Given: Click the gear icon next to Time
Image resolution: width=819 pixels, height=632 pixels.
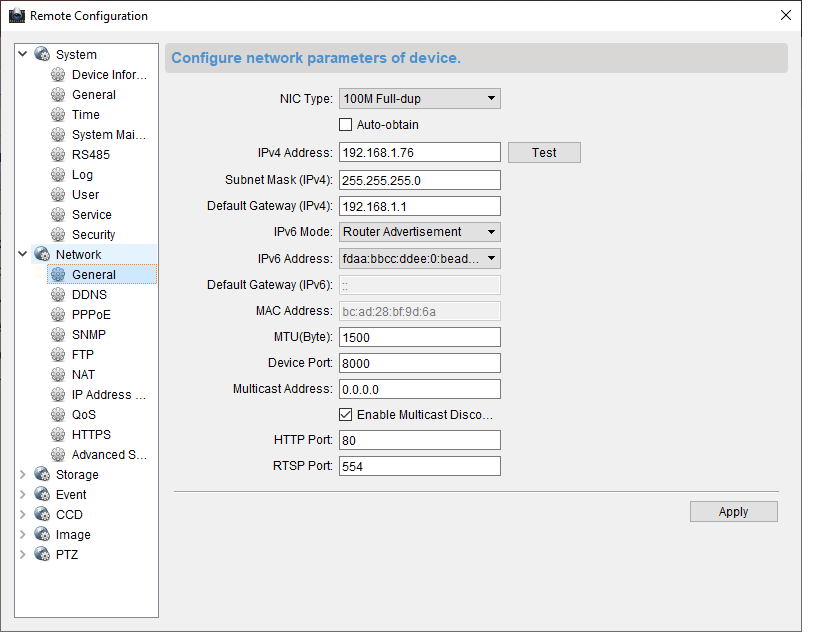Looking at the screenshot, I should pyautogui.click(x=58, y=115).
